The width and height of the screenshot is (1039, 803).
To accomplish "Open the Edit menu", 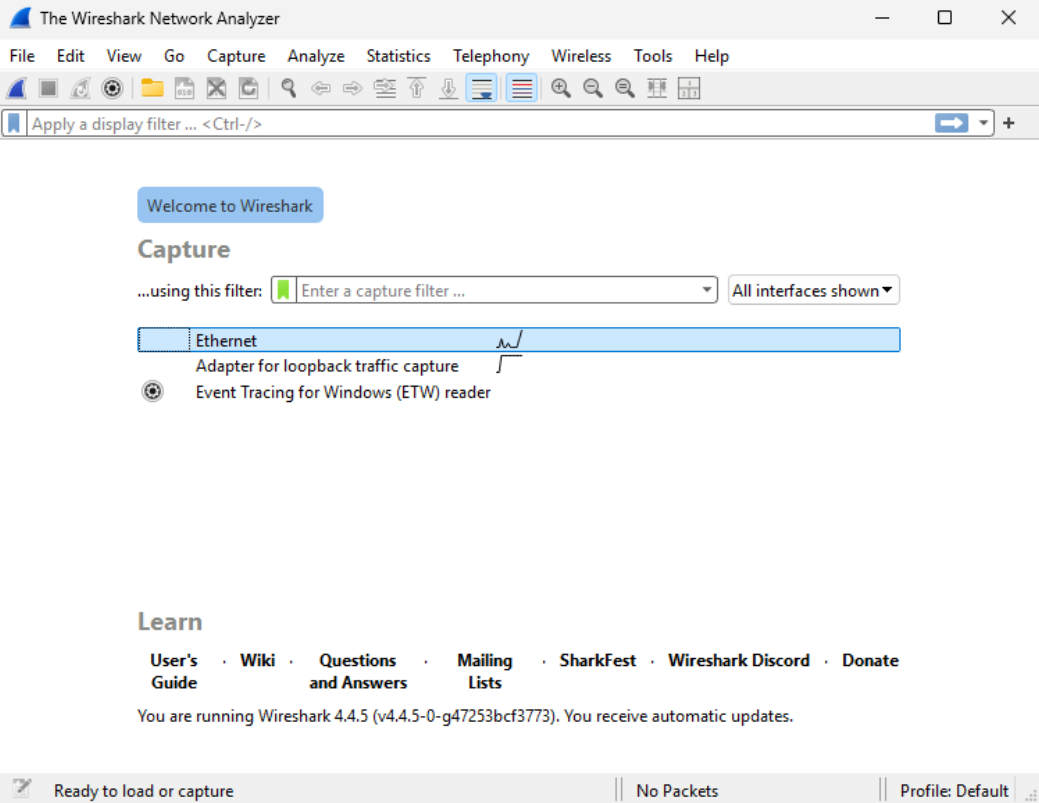I will pyautogui.click(x=70, y=56).
